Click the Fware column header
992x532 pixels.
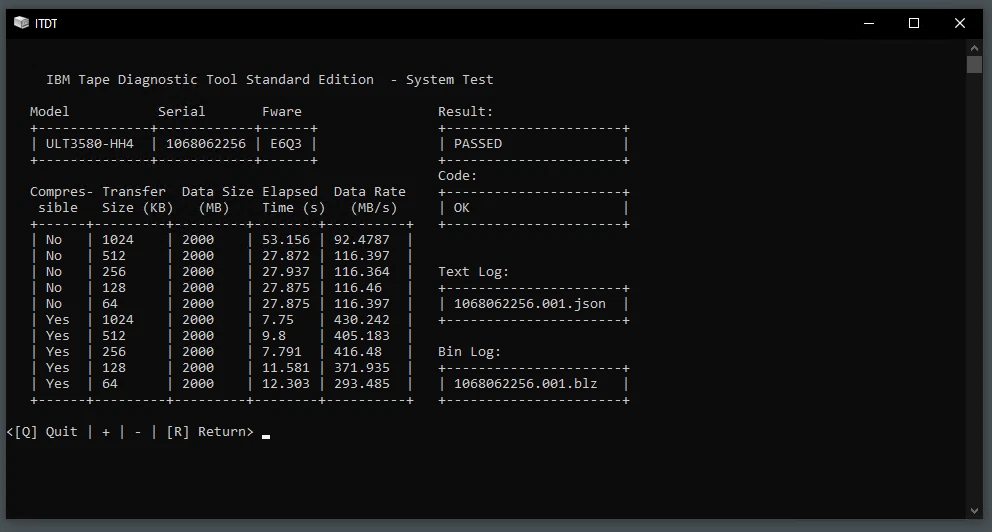[282, 111]
